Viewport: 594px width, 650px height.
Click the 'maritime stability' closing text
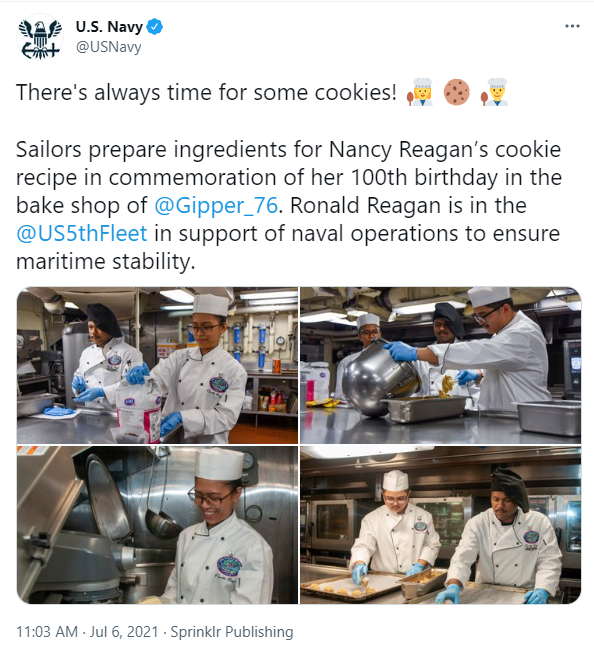tap(106, 262)
